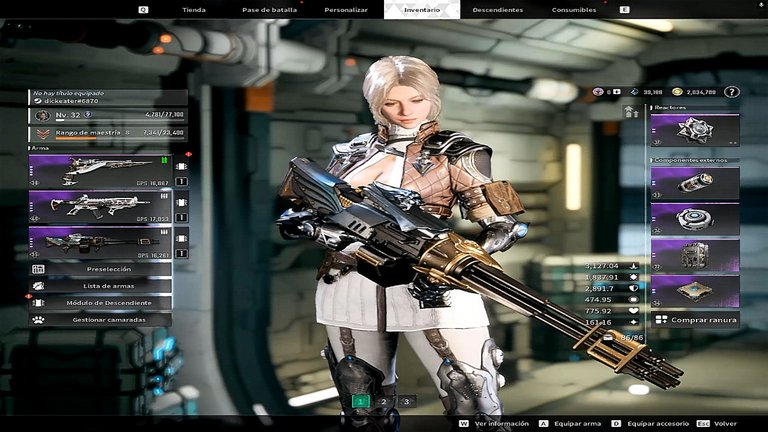
Task: Select the equipped Reactor slot
Action: tap(695, 130)
